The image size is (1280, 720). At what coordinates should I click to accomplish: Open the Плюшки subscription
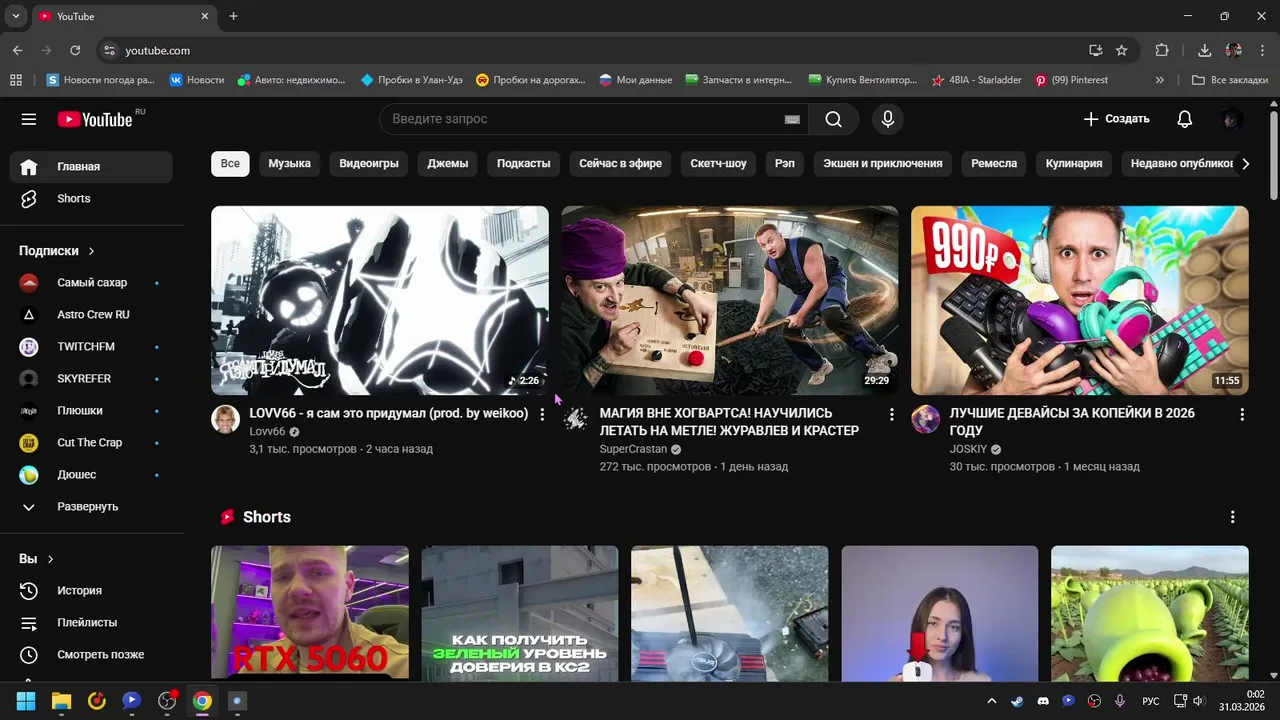pyautogui.click(x=92, y=411)
